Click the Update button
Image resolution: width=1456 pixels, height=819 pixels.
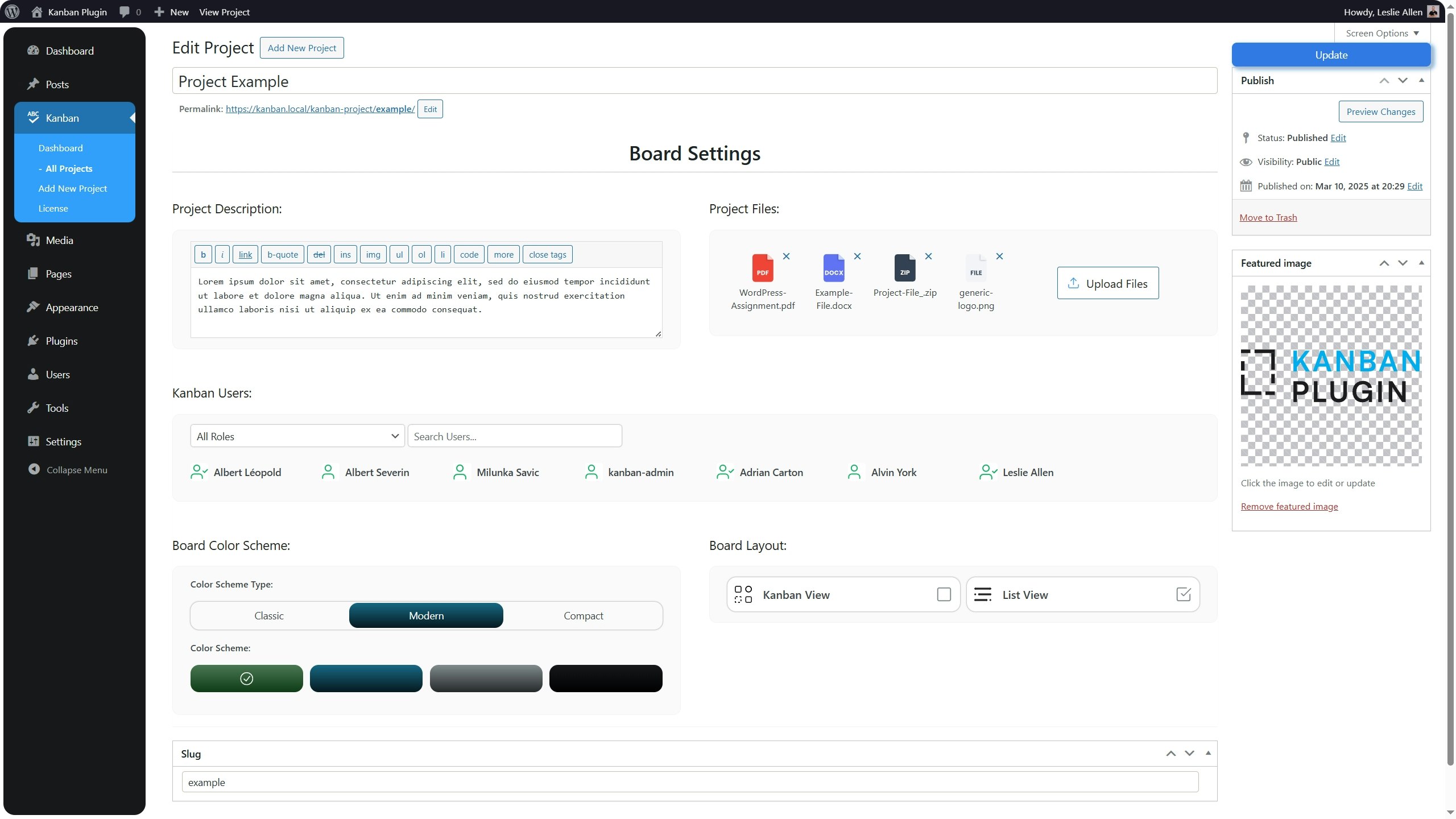tap(1330, 55)
